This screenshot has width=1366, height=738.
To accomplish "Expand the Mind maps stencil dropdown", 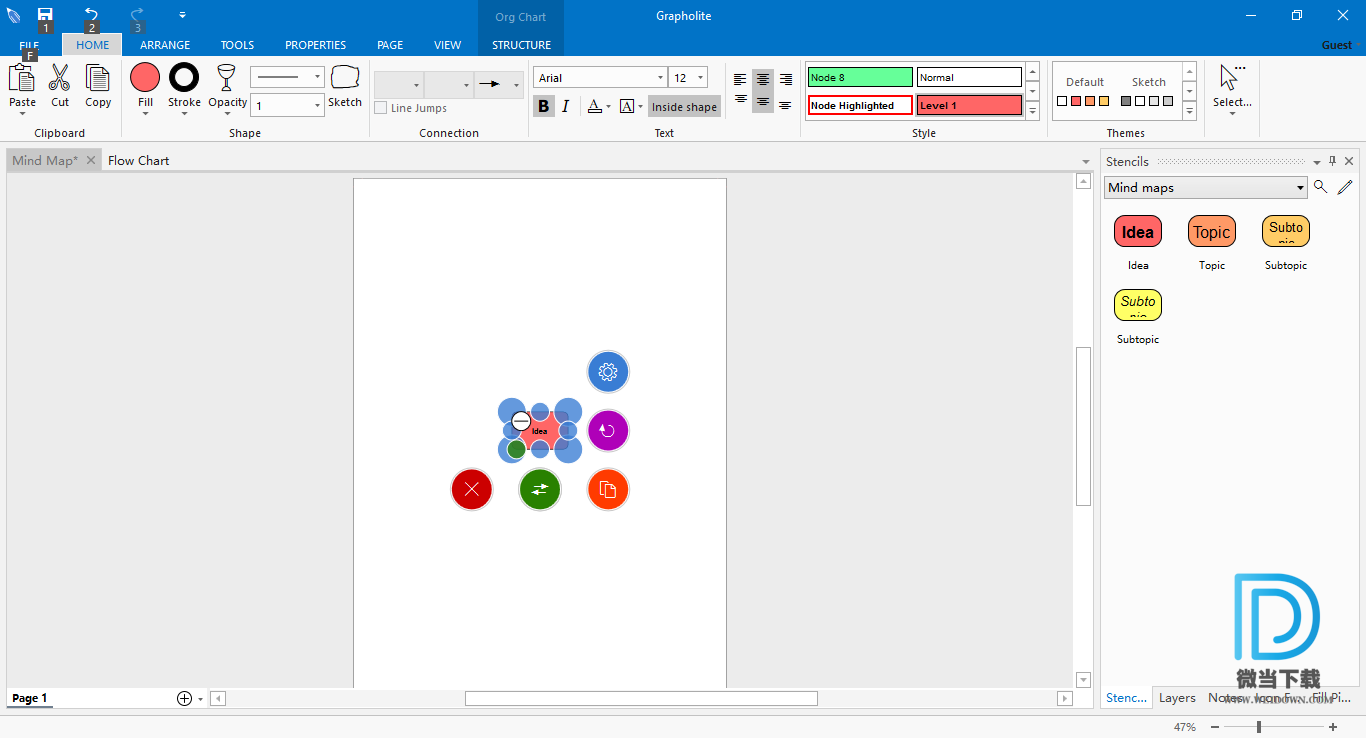I will click(x=1300, y=188).
